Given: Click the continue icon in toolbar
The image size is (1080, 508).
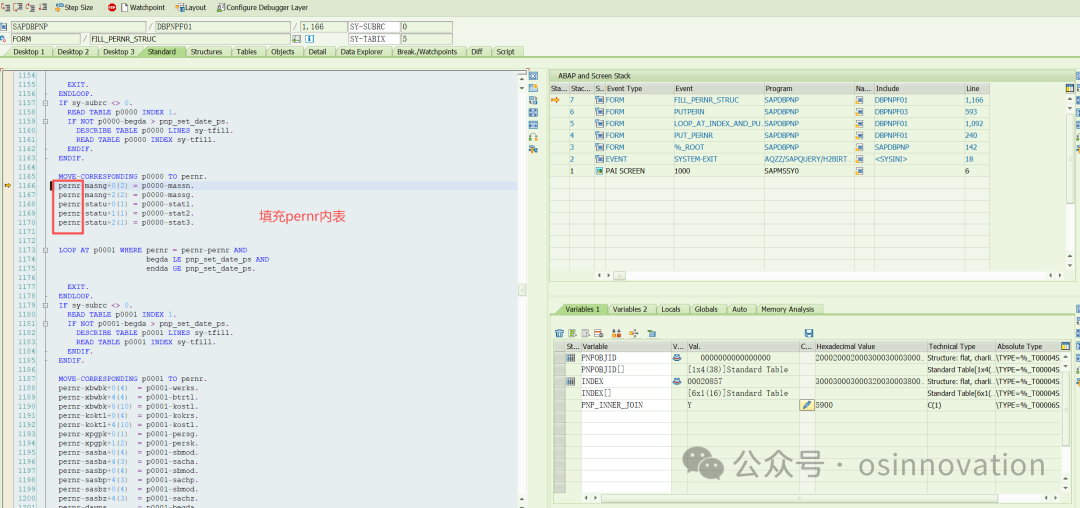Looking at the screenshot, I should point(43,8).
